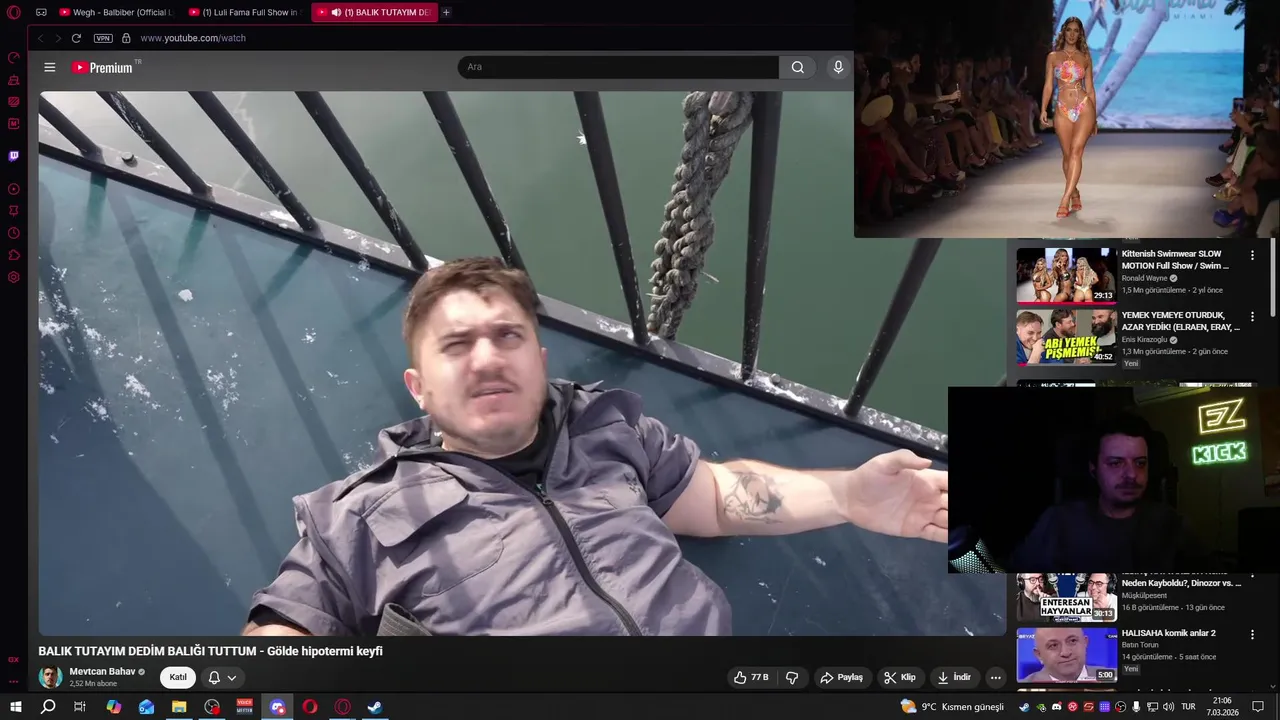
Task: Click the Enis Kirazoglu channel name
Action: (1144, 339)
